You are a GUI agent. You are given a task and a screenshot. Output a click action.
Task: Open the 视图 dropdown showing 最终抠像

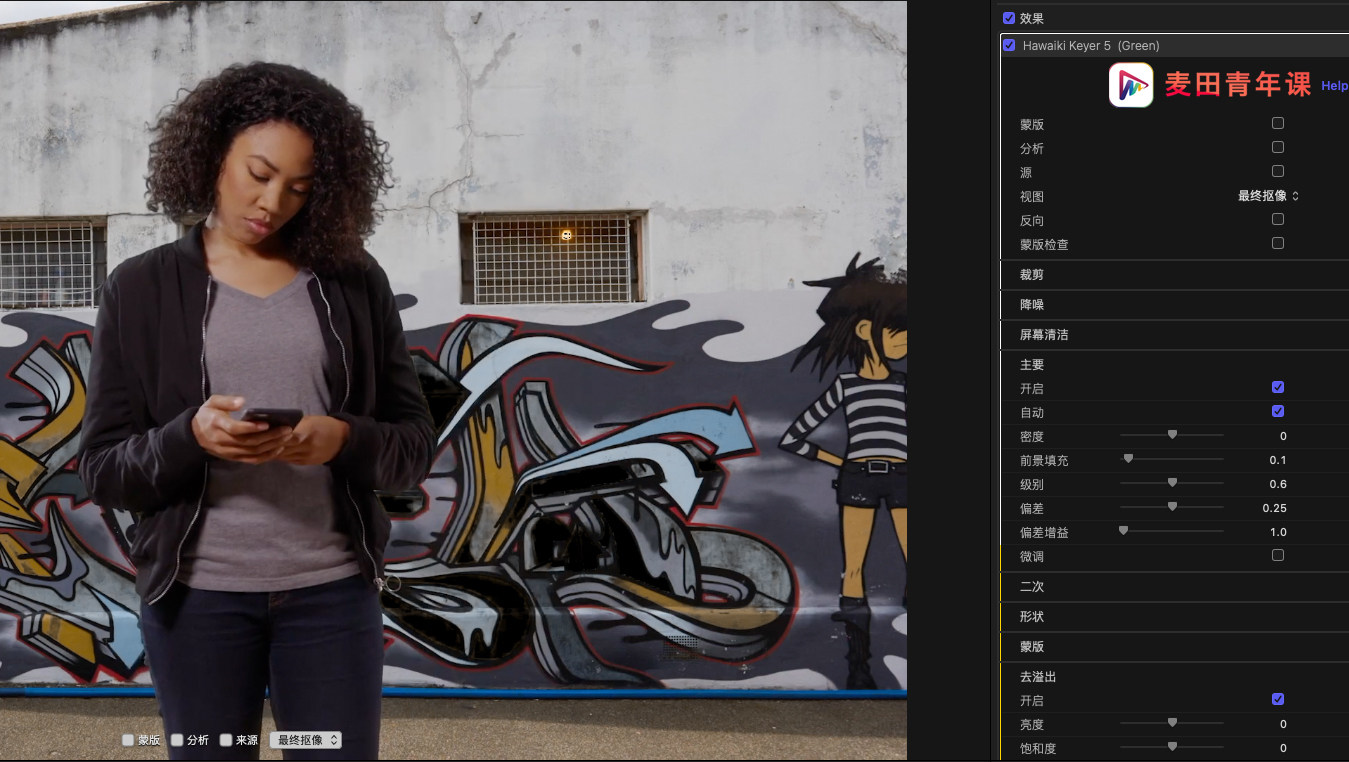pos(1268,196)
